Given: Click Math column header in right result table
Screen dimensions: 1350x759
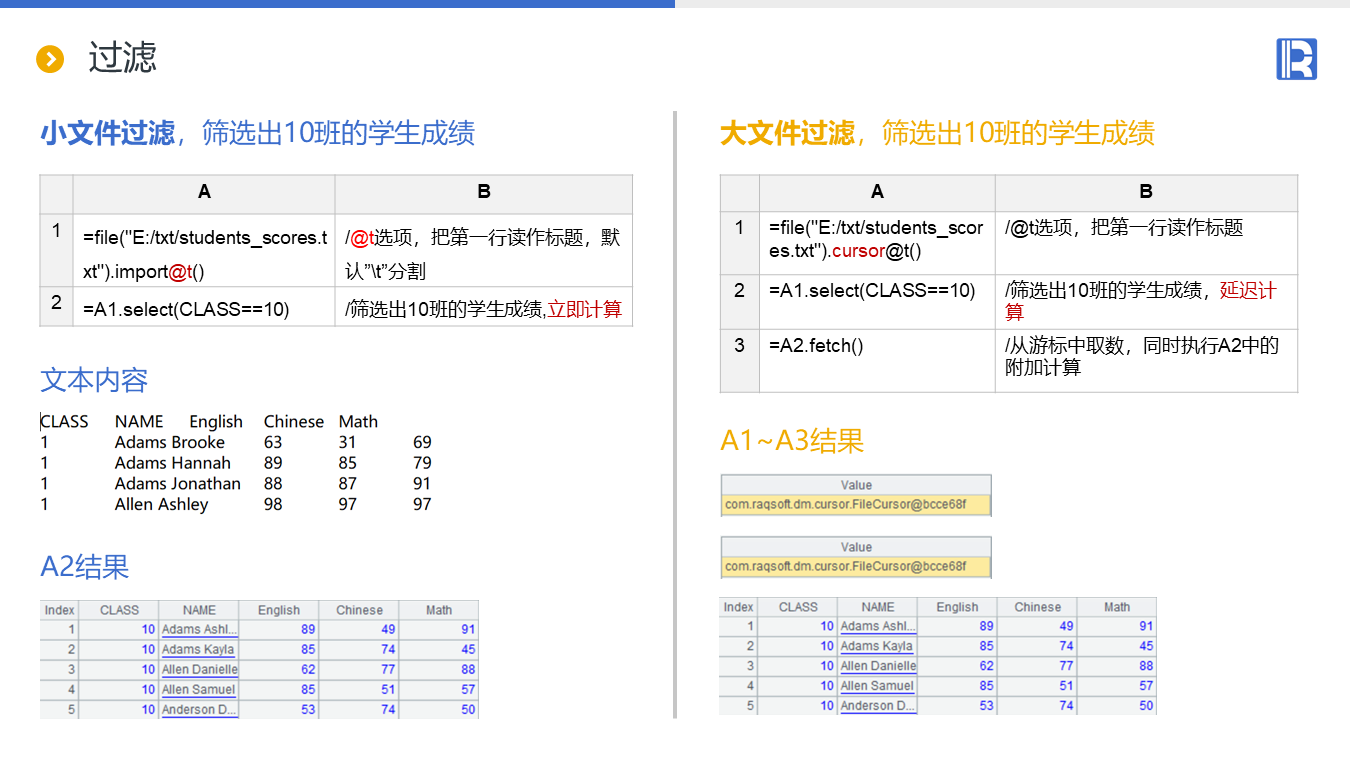Looking at the screenshot, I should 1116,607.
